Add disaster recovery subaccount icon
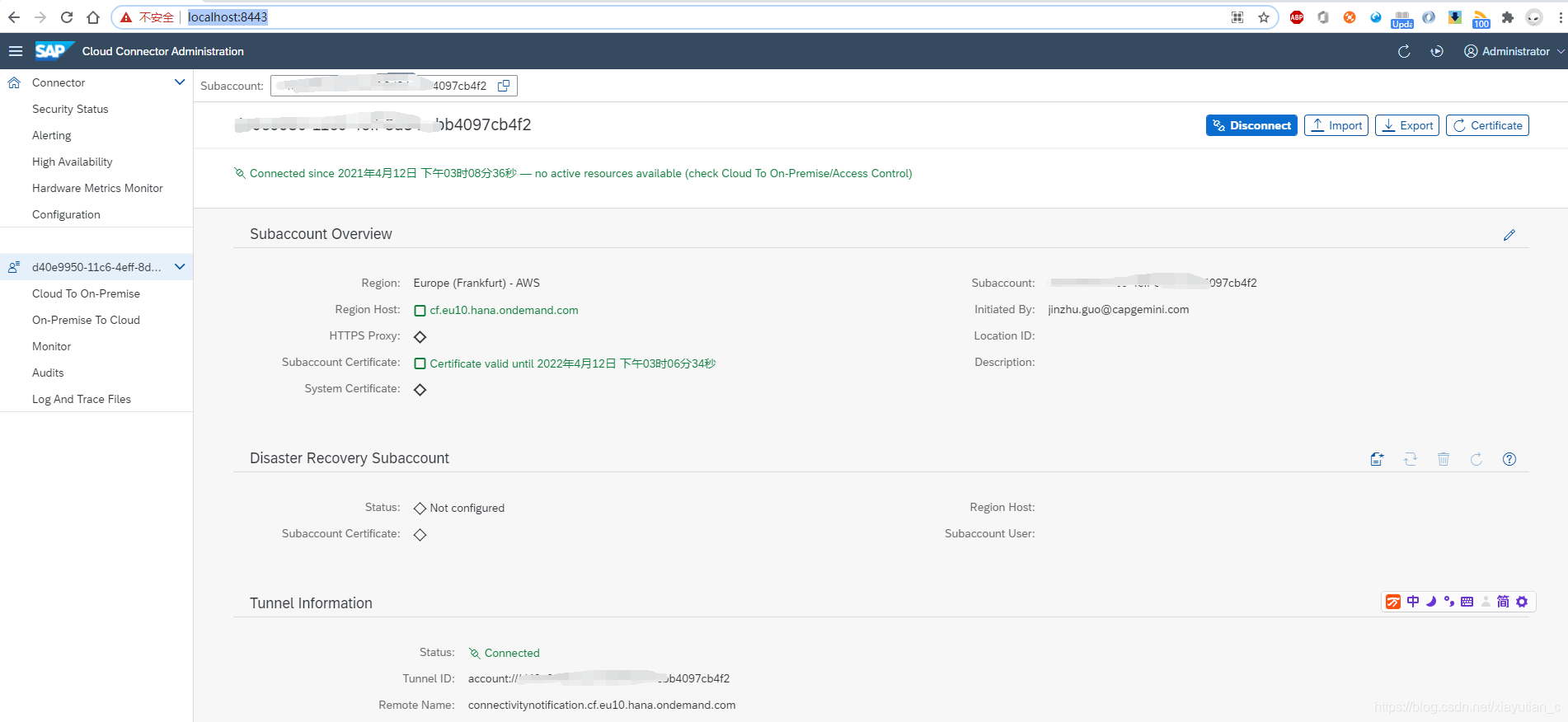The height and width of the screenshot is (722, 1568). [x=1377, y=459]
